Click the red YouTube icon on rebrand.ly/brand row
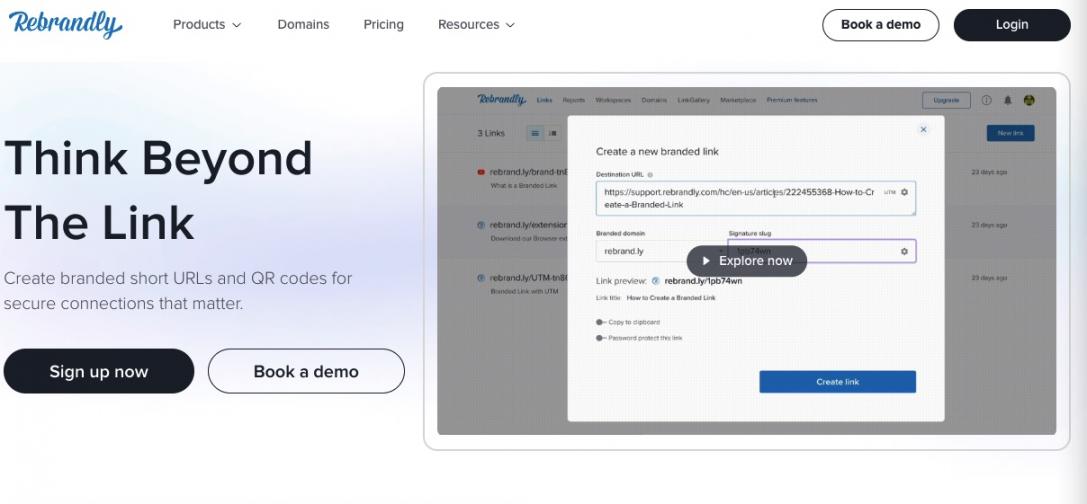Viewport: 1087px width, 504px height. [481, 172]
